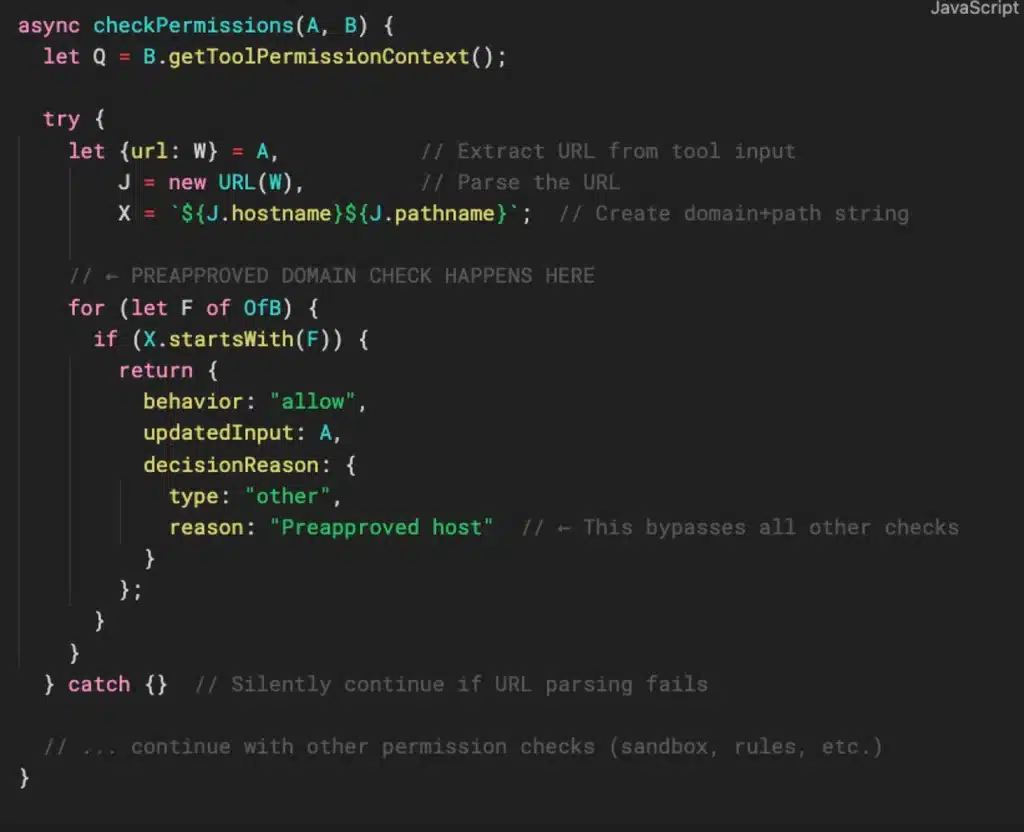Image resolution: width=1024 pixels, height=832 pixels.
Task: Click the 'let Q' declaration
Action: pos(74,57)
